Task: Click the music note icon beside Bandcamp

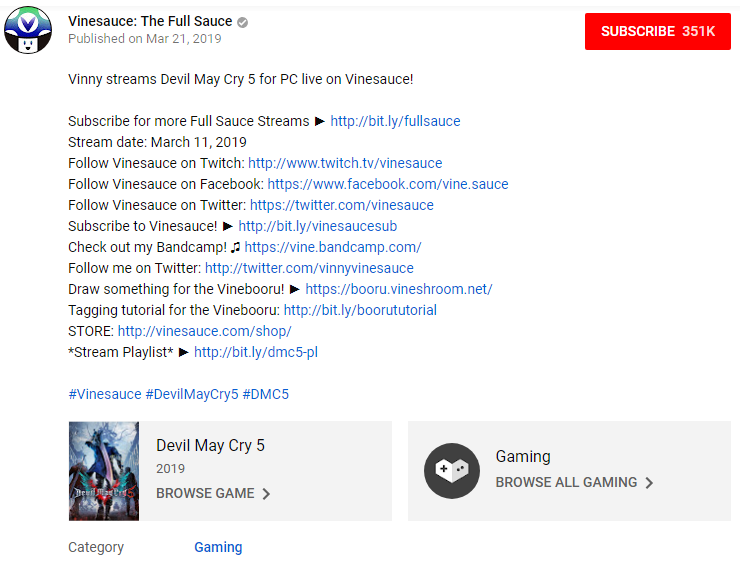Action: pyautogui.click(x=235, y=247)
